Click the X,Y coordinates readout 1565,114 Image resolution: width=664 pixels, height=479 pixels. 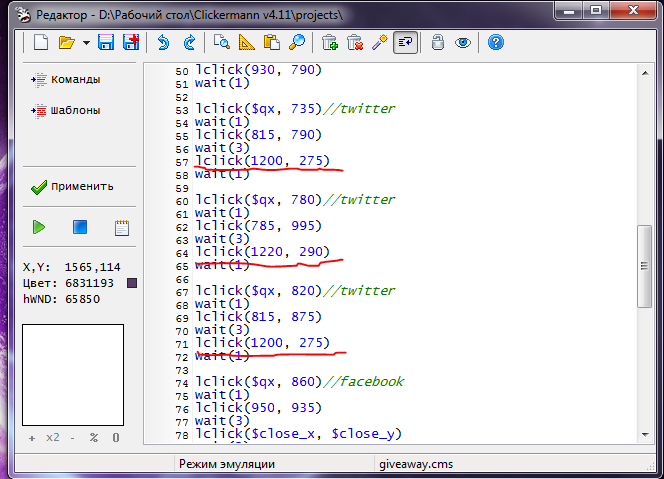[x=92, y=267]
